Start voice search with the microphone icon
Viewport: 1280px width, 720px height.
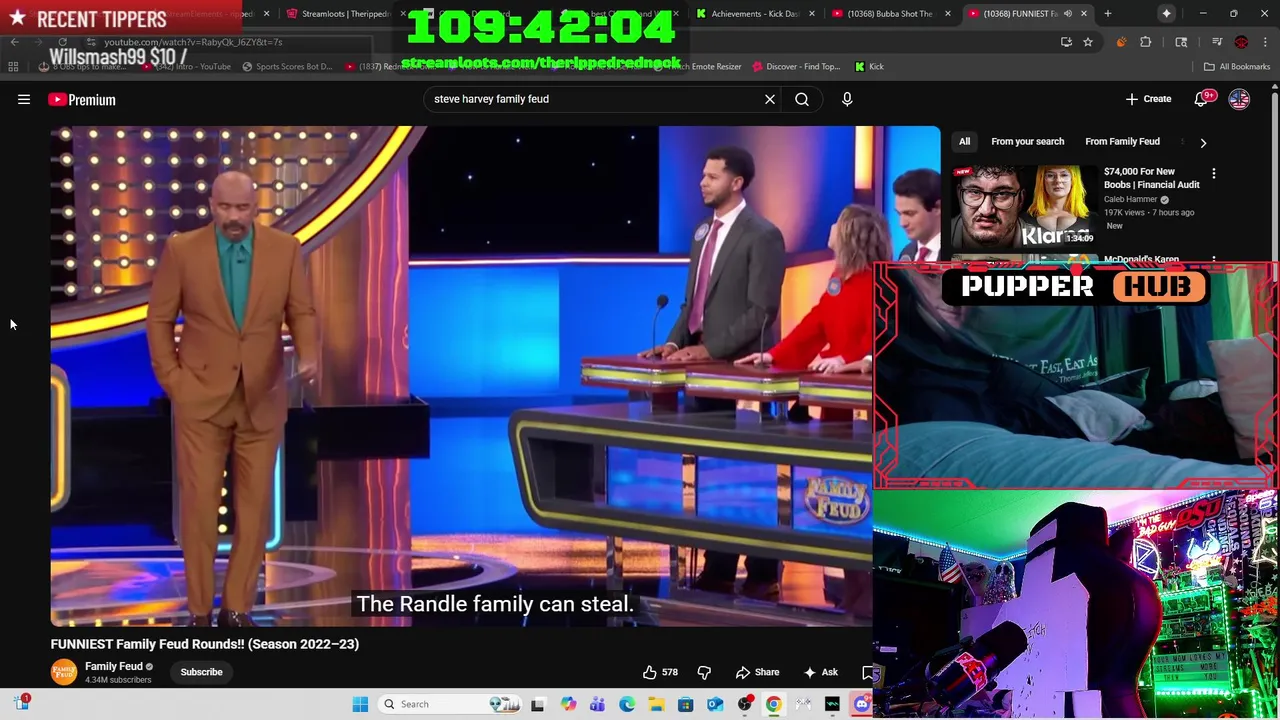tap(847, 99)
